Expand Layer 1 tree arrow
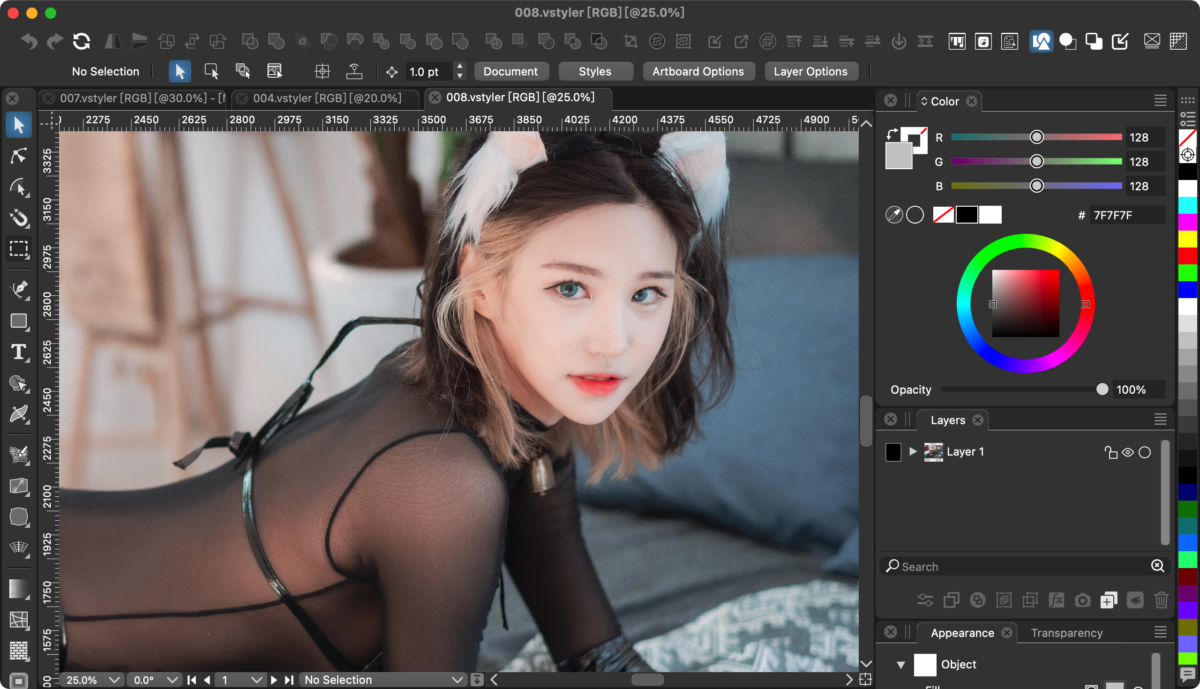 tap(913, 452)
